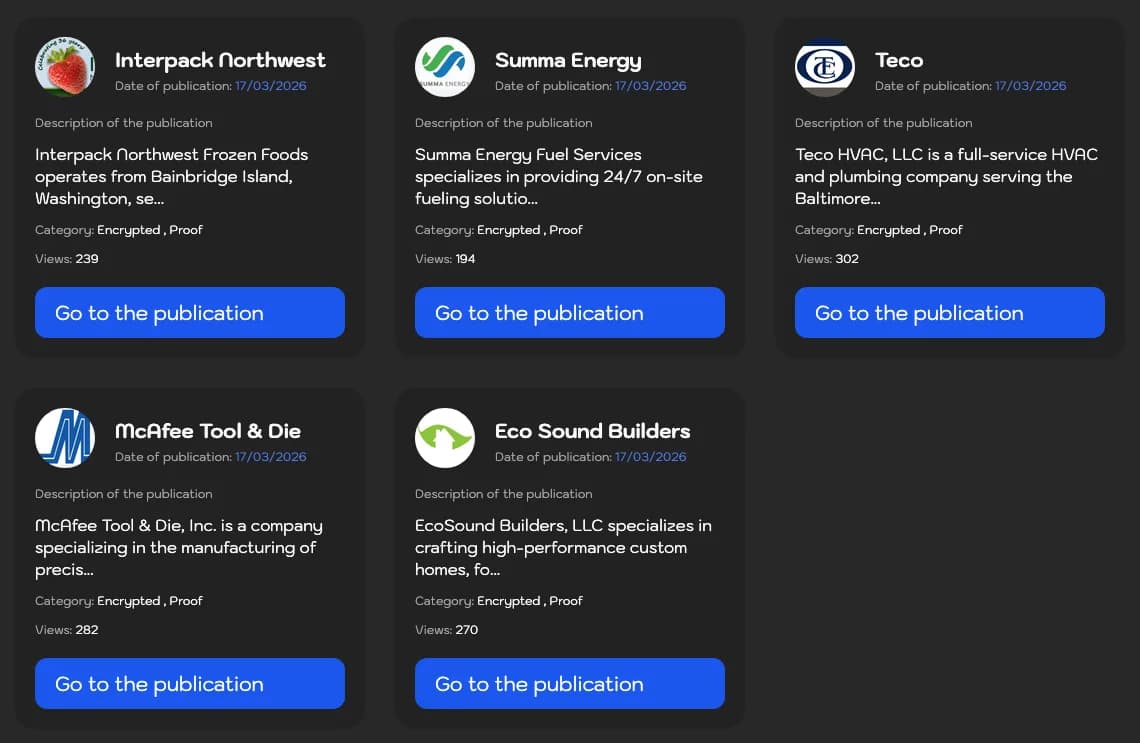Click the McAfee Tool & Die logo
Image resolution: width=1140 pixels, height=743 pixels.
65,438
